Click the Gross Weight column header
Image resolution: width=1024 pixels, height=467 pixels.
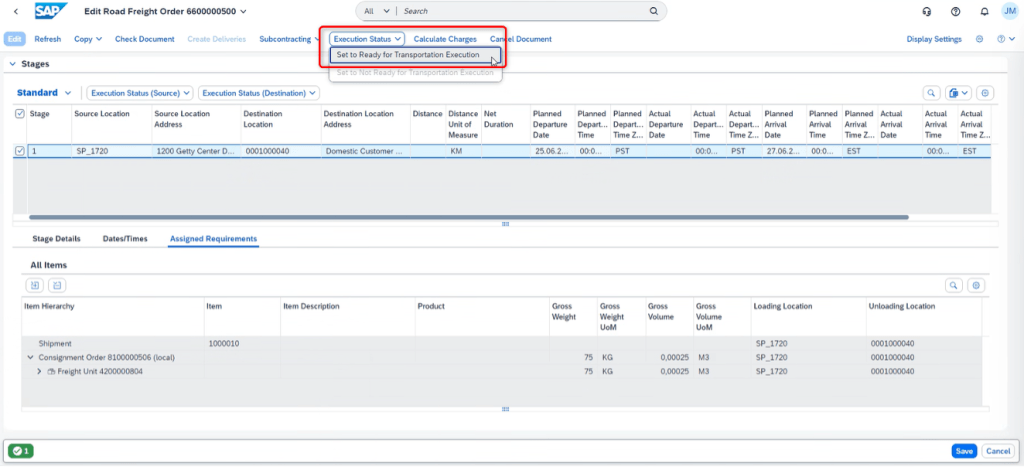pyautogui.click(x=573, y=316)
